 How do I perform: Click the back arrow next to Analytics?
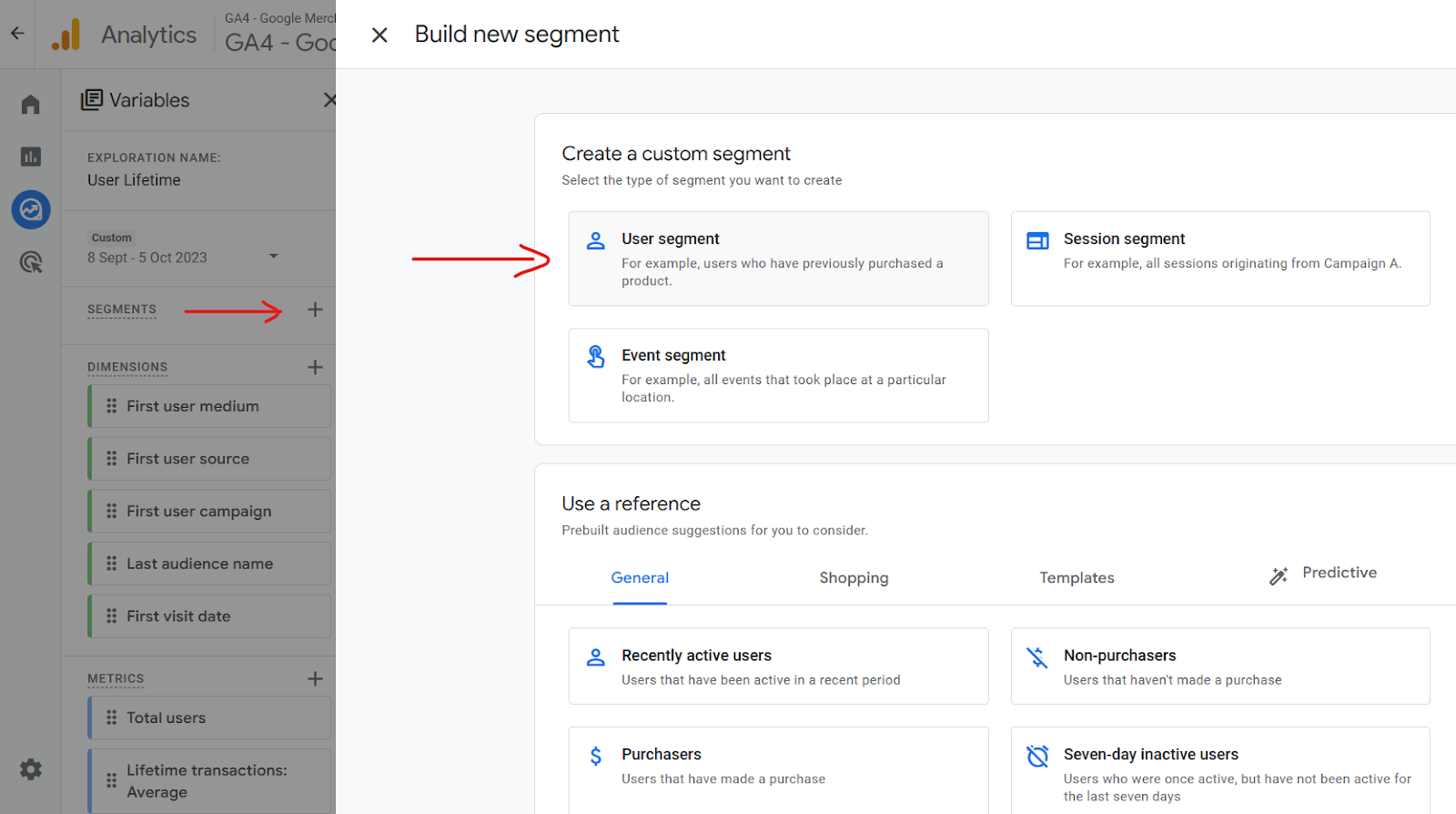pyautogui.click(x=17, y=34)
